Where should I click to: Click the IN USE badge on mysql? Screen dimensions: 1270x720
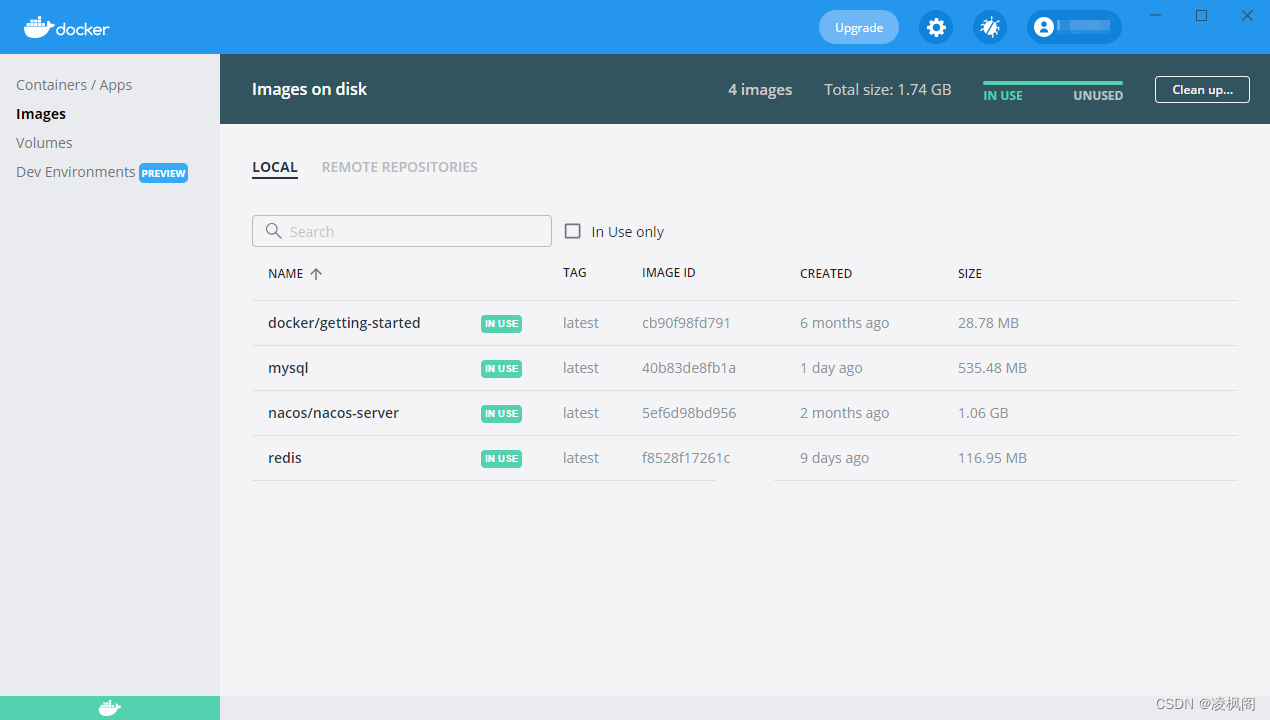pyautogui.click(x=501, y=368)
